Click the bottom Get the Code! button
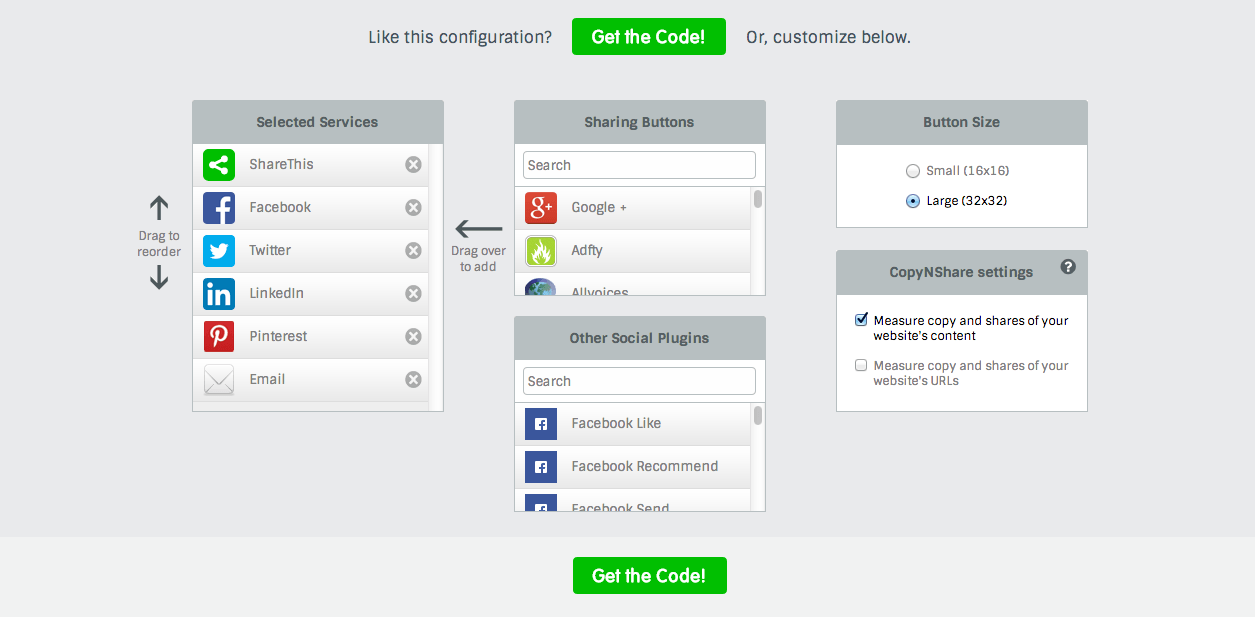 pos(649,576)
